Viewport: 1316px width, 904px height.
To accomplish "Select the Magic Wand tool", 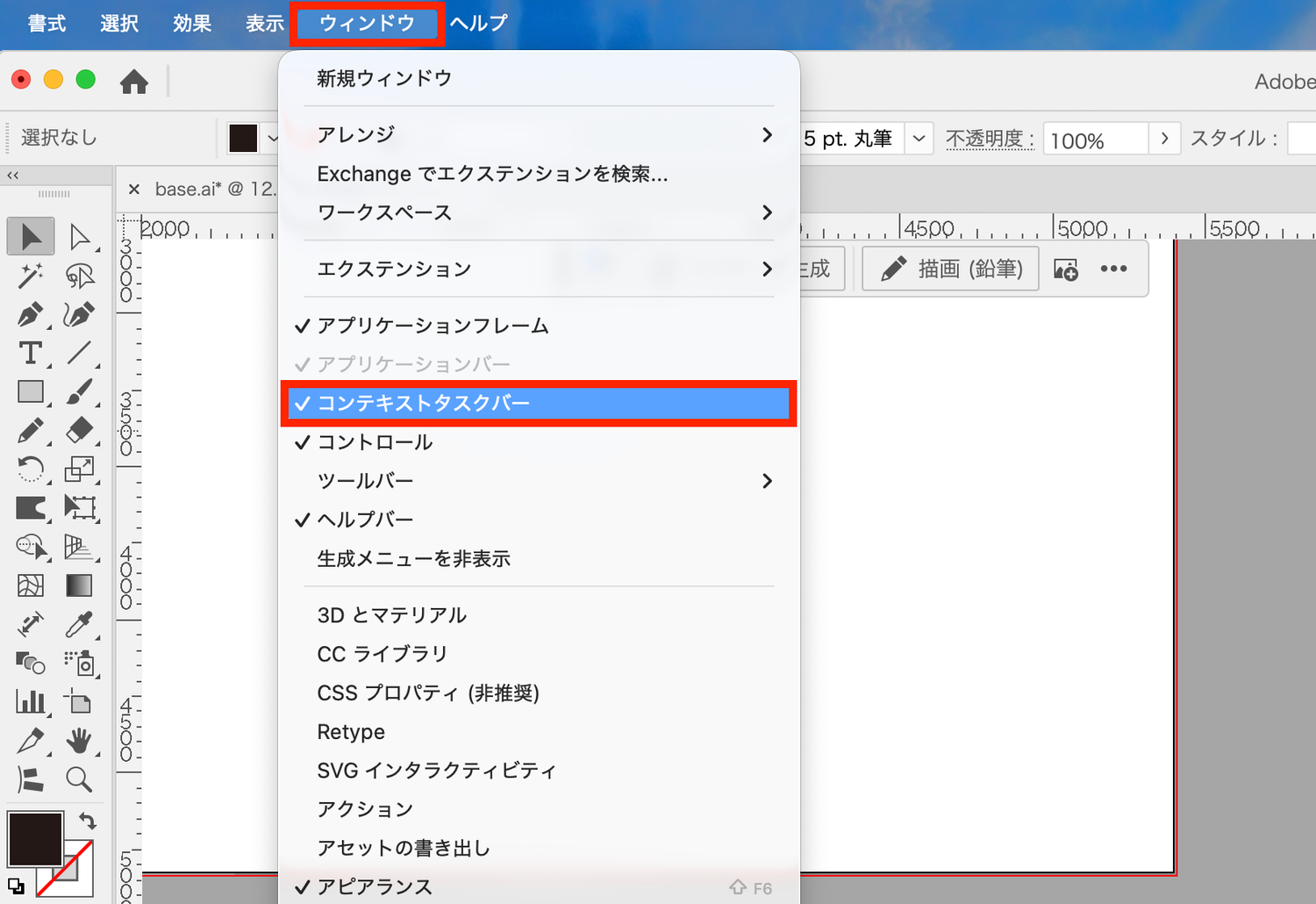I will 31,276.
